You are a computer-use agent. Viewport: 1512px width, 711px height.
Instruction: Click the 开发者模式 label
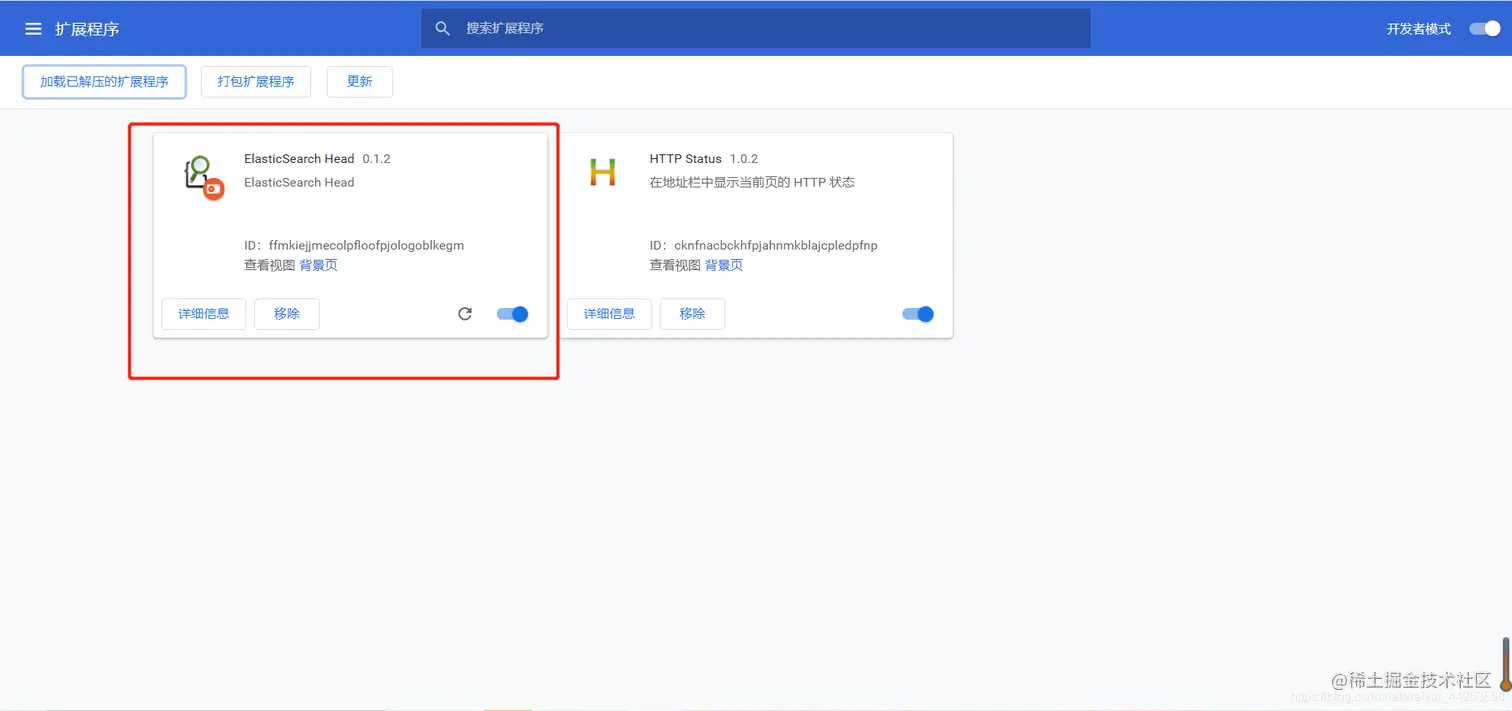click(x=1418, y=29)
